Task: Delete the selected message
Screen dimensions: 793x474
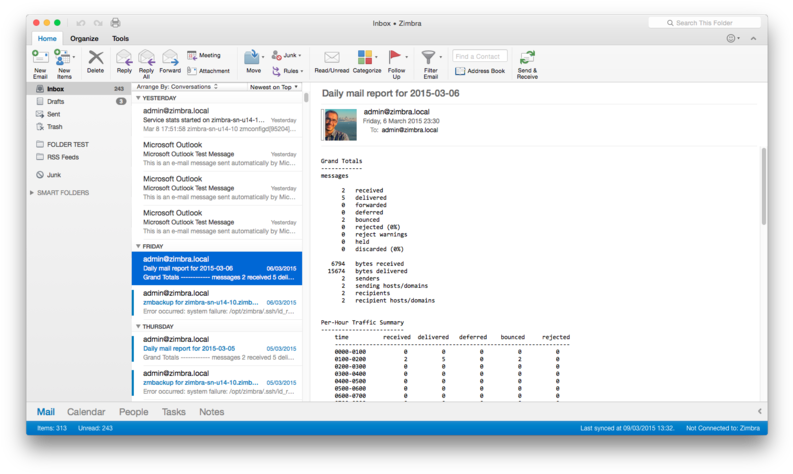Action: tap(95, 59)
